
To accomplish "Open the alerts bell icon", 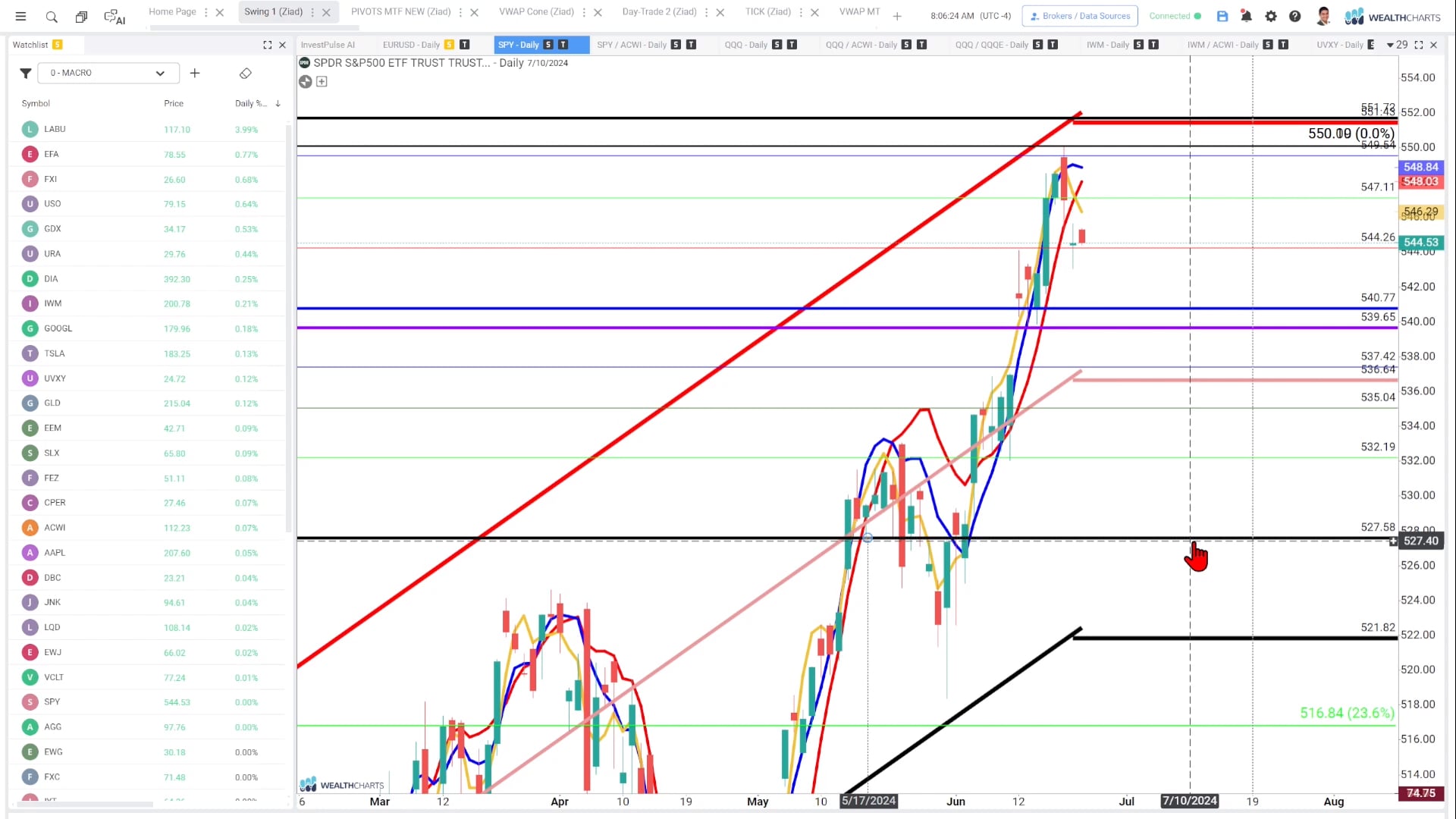I will click(1246, 16).
